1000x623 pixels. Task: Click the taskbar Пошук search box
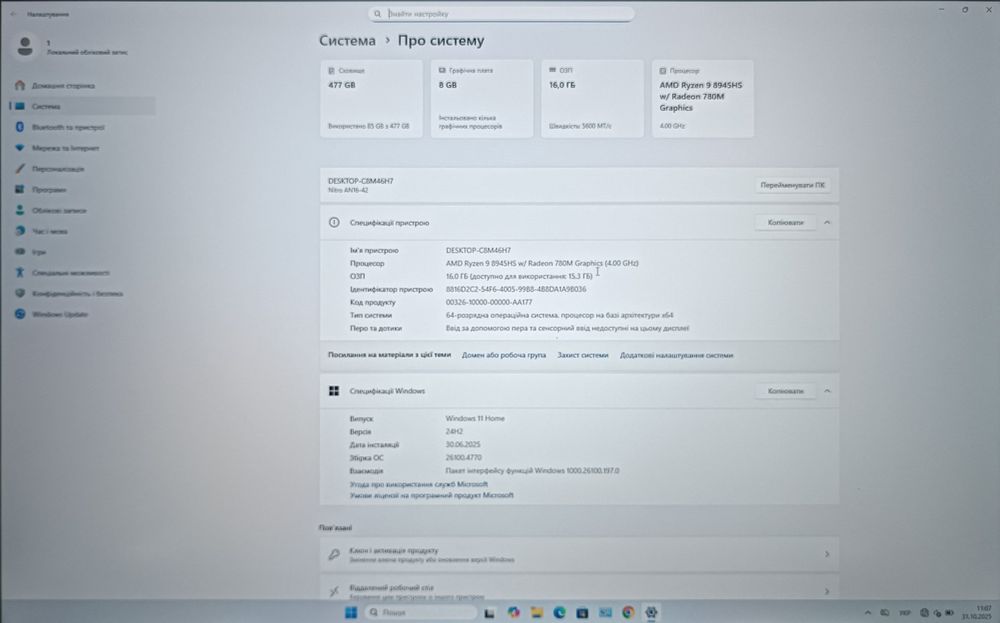[420, 612]
